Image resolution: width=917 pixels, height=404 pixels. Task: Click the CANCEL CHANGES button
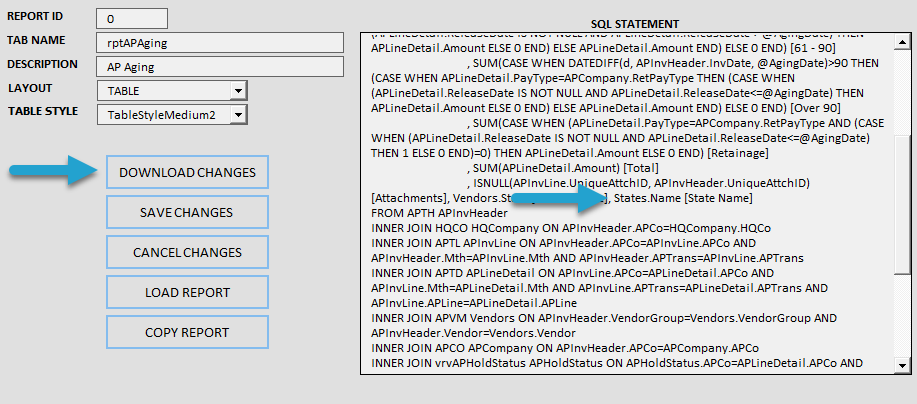coord(187,253)
